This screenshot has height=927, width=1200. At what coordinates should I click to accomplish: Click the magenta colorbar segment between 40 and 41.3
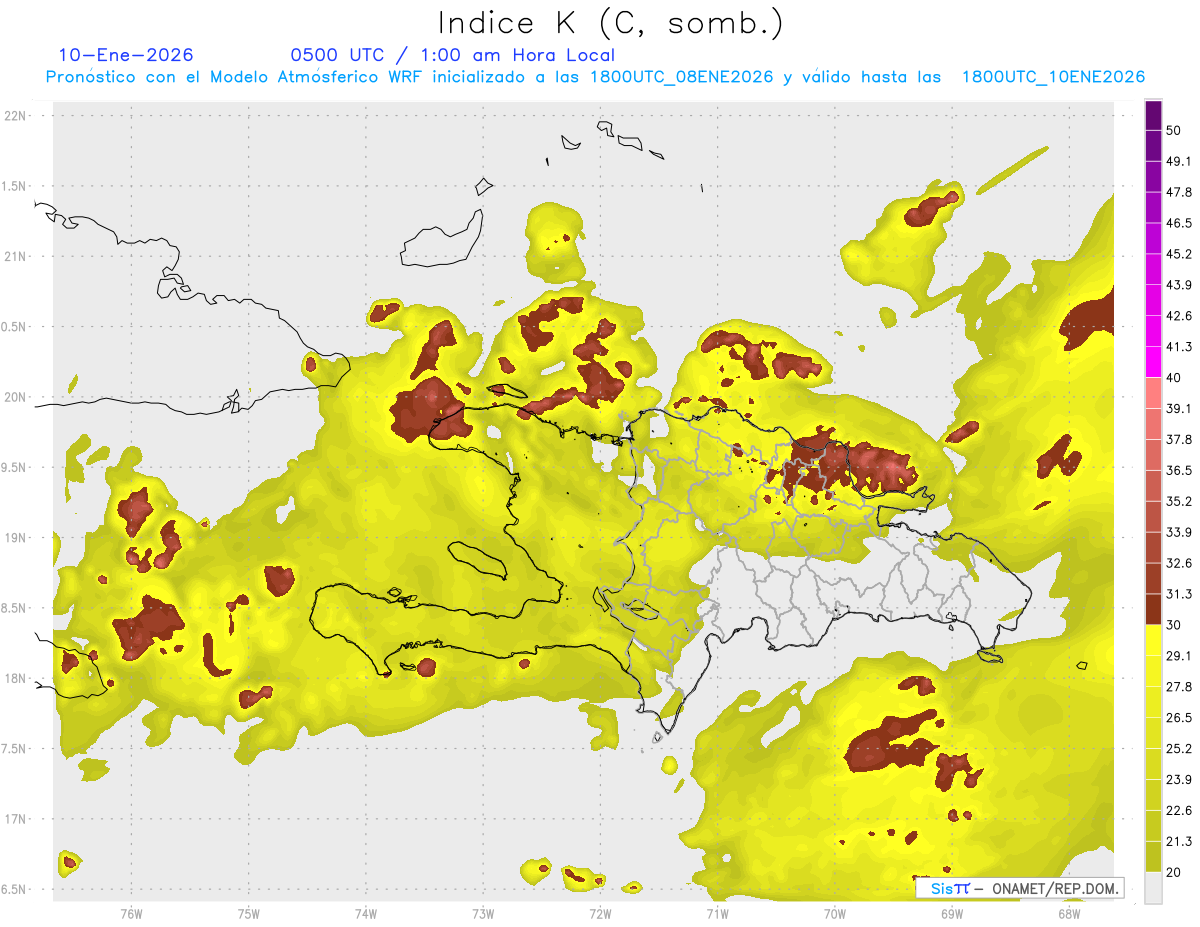1153,362
